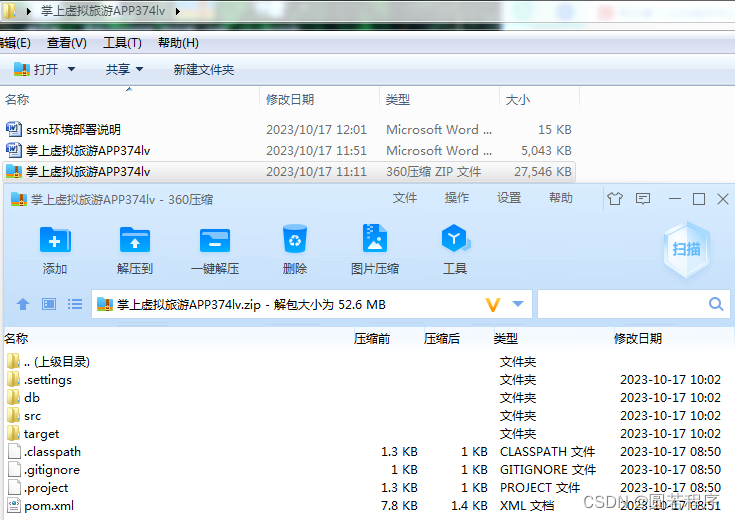Select the .settings folder icon
The image size is (735, 520).
point(14,379)
